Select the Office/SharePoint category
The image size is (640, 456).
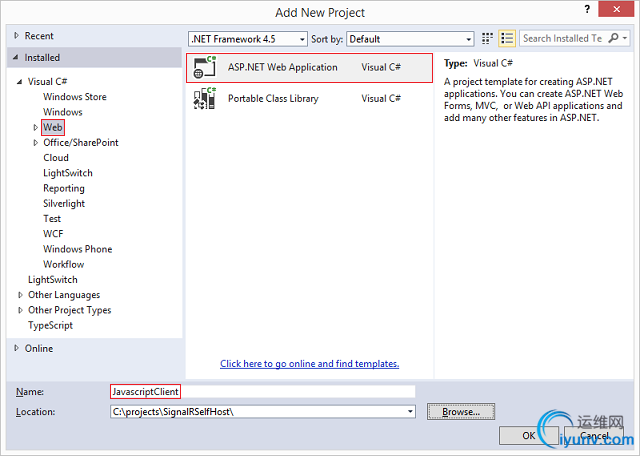[x=81, y=142]
